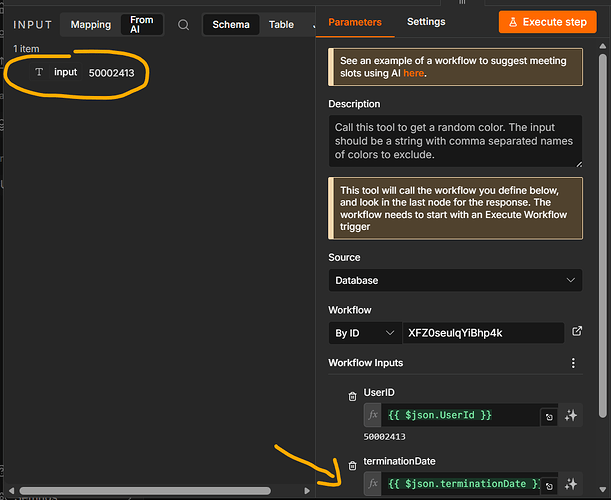
Task: Switch input view to From AI
Action: pyautogui.click(x=141, y=25)
